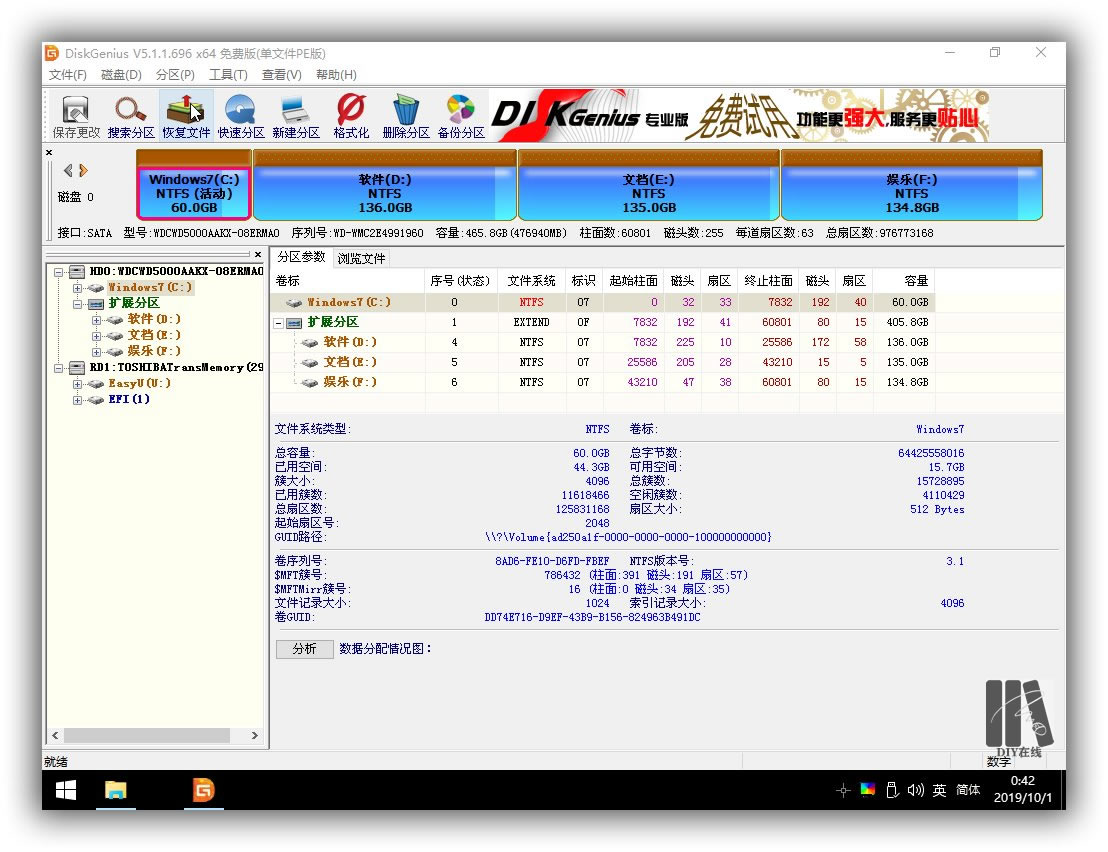Click the colorful display tray icon
The height and width of the screenshot is (852, 1108).
point(868,789)
